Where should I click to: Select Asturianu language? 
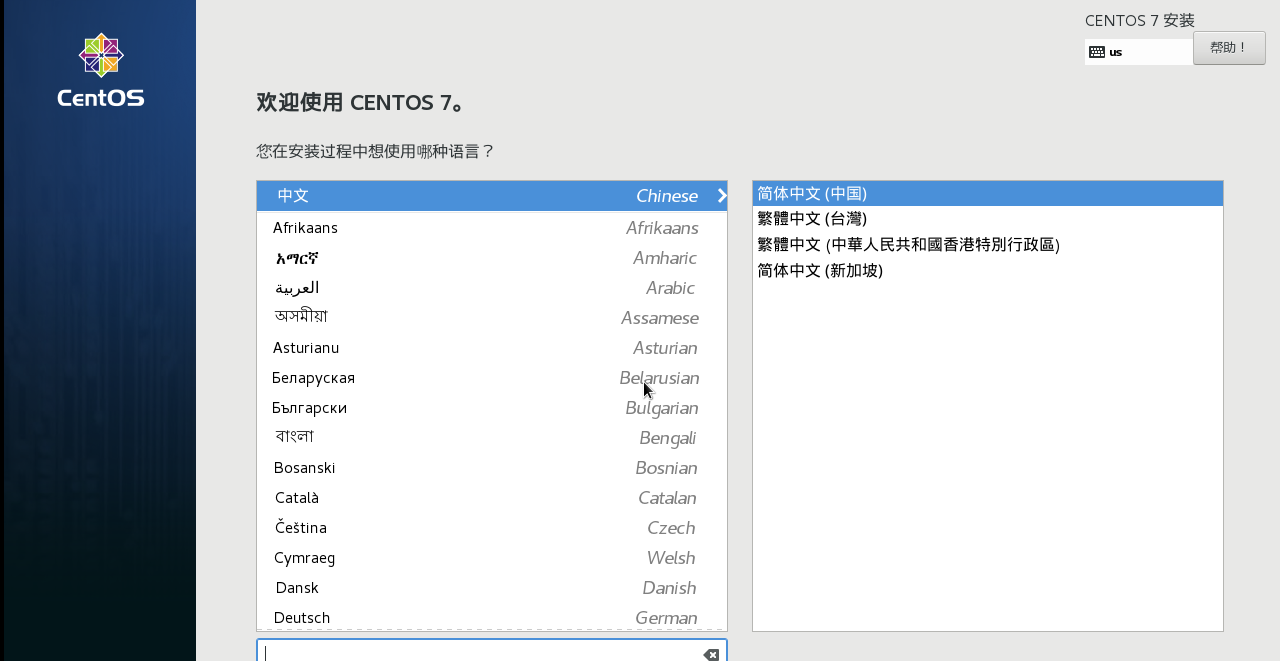coord(492,348)
